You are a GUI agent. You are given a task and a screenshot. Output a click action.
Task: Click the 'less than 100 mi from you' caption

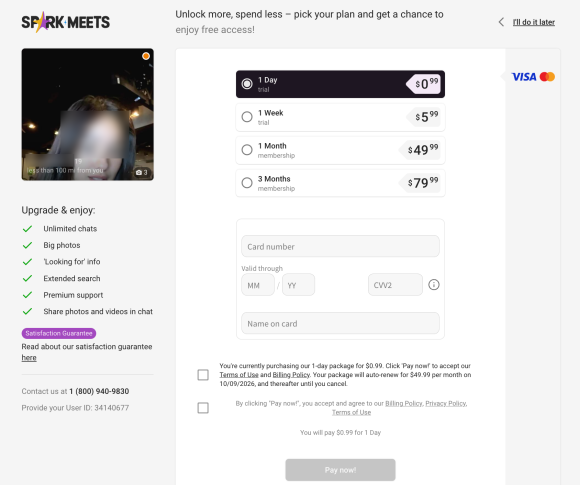[65, 171]
